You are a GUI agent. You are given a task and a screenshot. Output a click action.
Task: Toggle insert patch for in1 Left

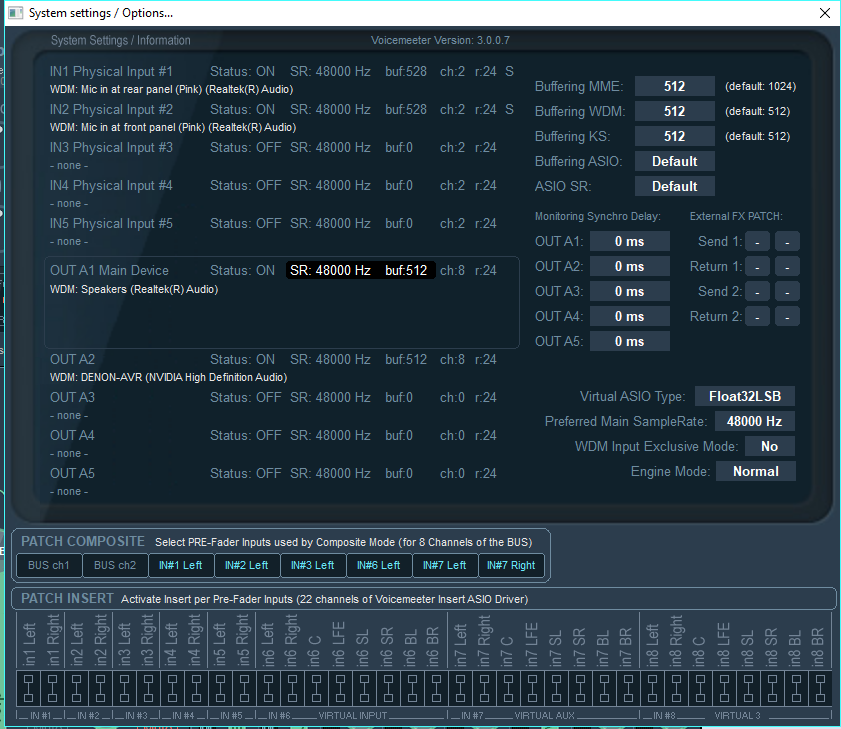pos(28,688)
